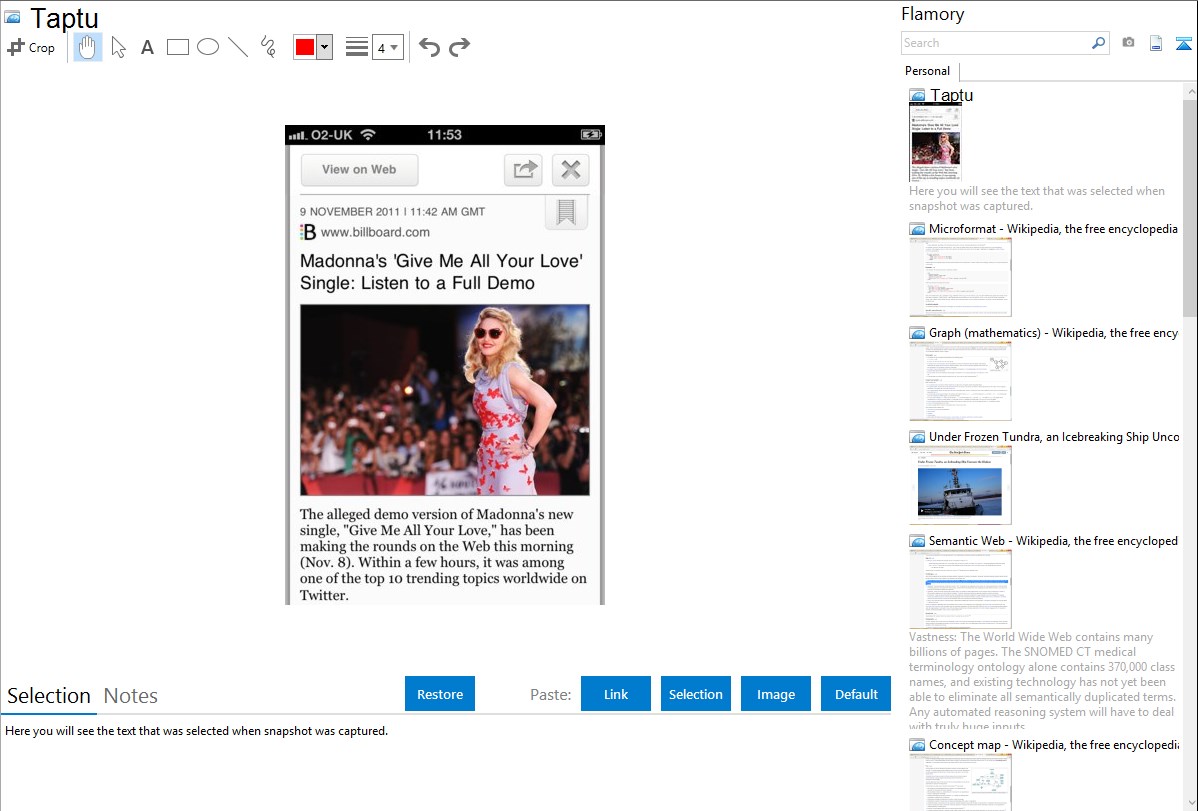Select the straight line tool
Screen dimensions: 1198x811
238,47
